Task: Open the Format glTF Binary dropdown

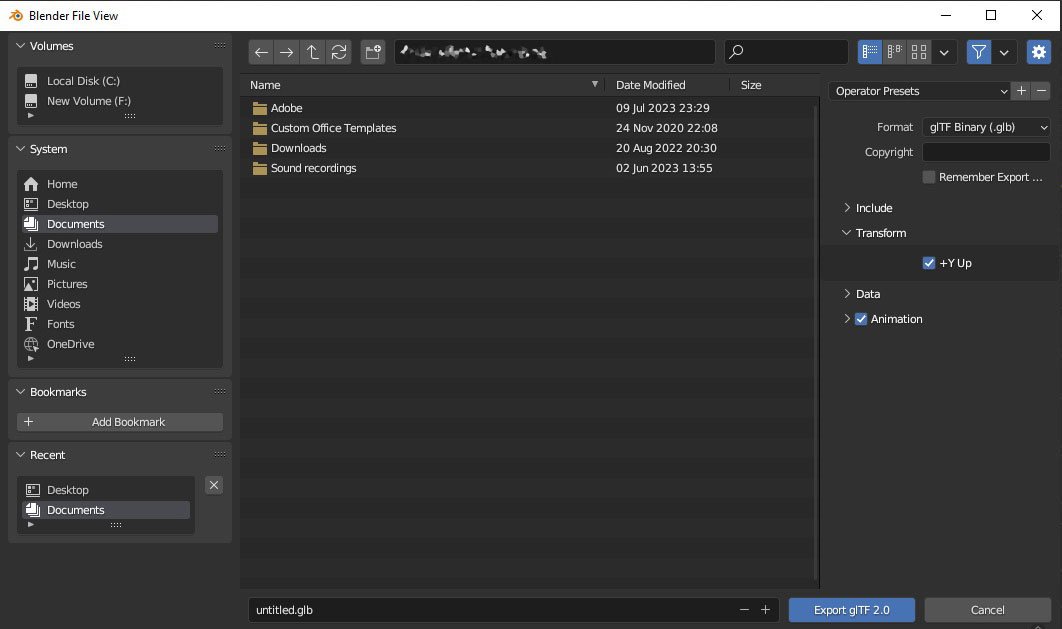Action: tap(986, 127)
